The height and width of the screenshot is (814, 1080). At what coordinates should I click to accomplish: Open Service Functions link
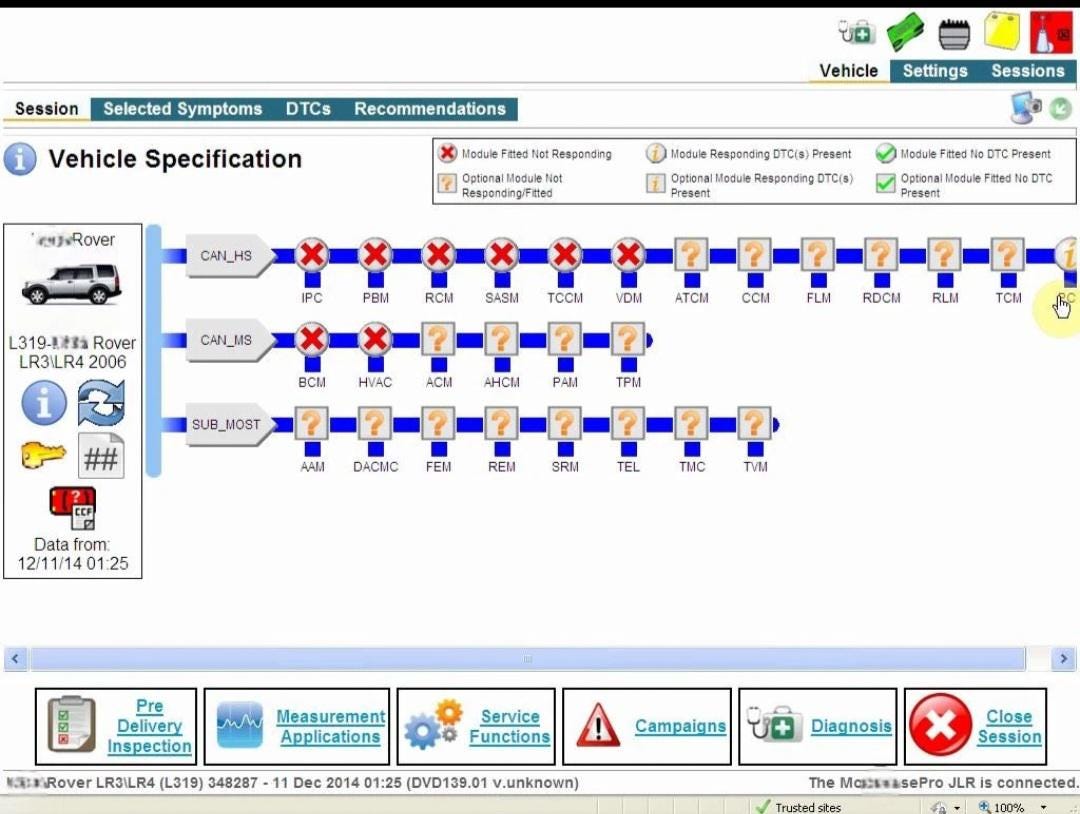[x=476, y=726]
